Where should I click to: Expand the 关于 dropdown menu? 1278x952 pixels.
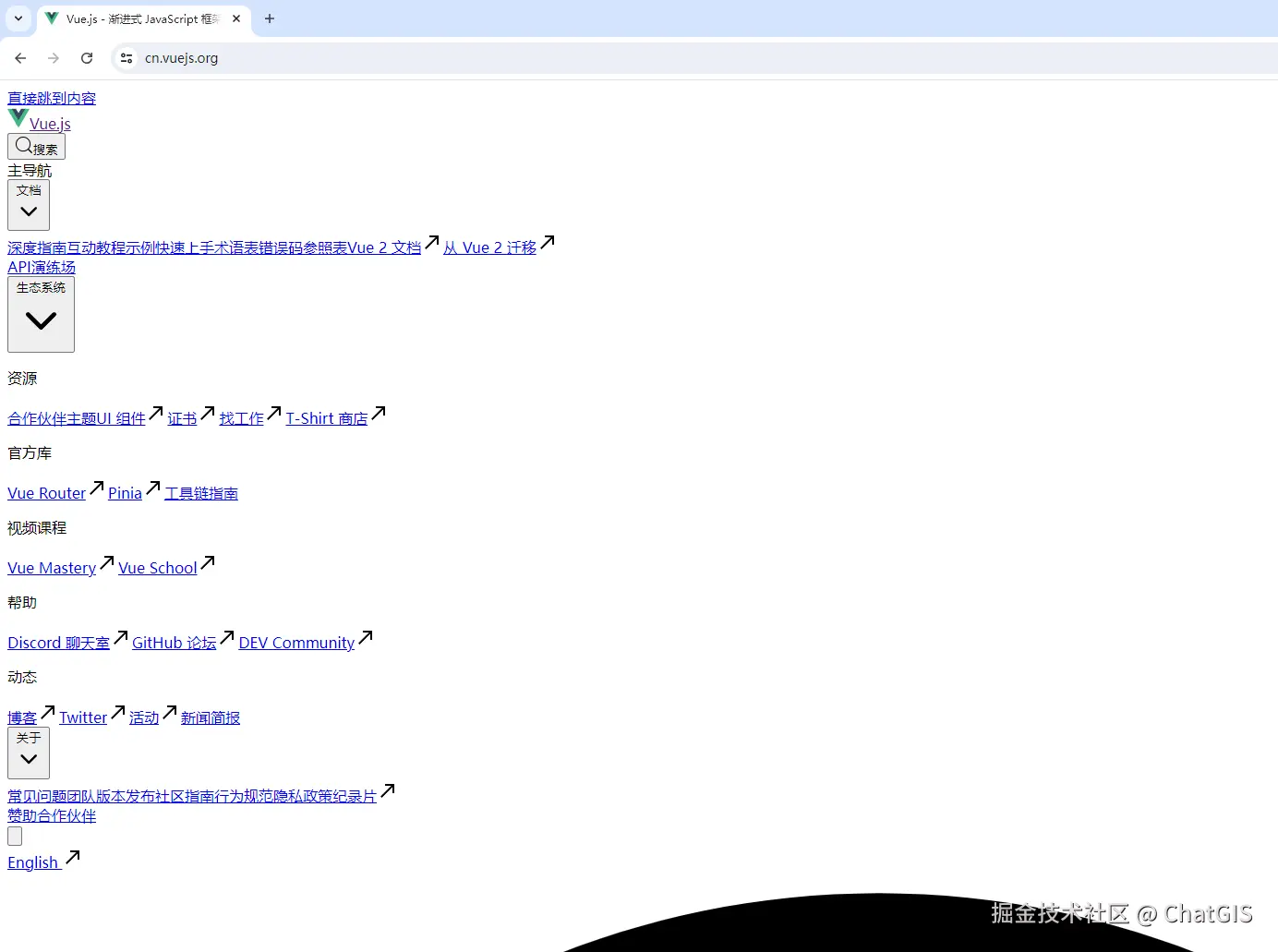[x=29, y=753]
